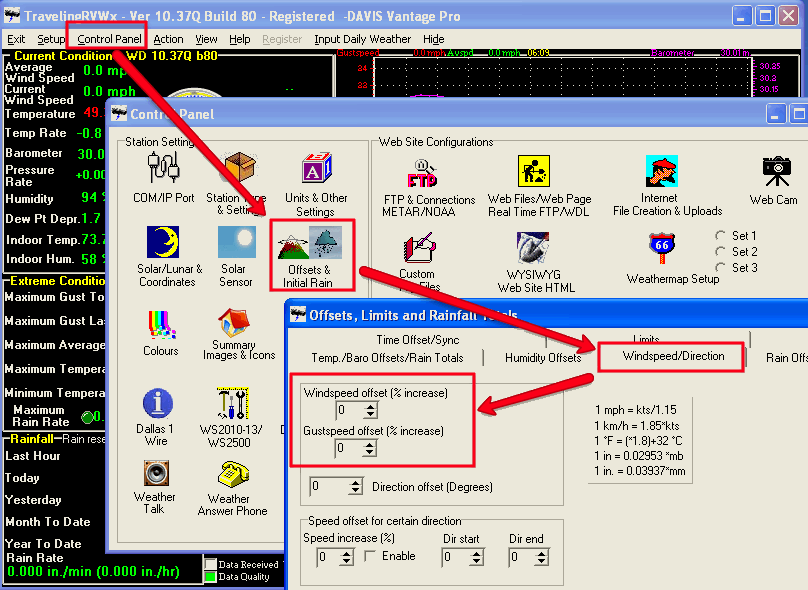This screenshot has width=808, height=590.
Task: Open FTP & Connections METAR/NOAA icon
Action: tap(423, 174)
